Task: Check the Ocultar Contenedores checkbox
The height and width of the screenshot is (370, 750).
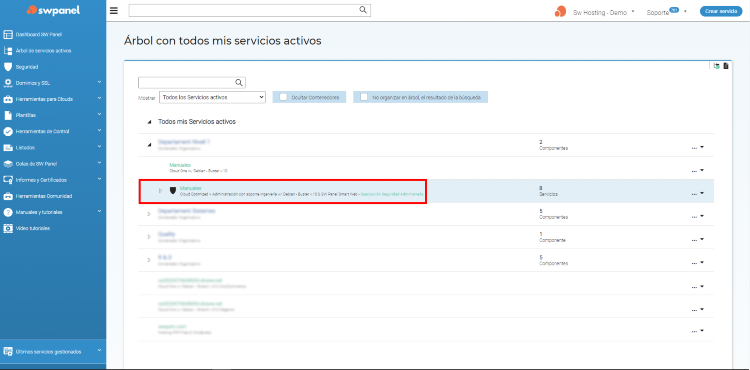Action: 283,97
